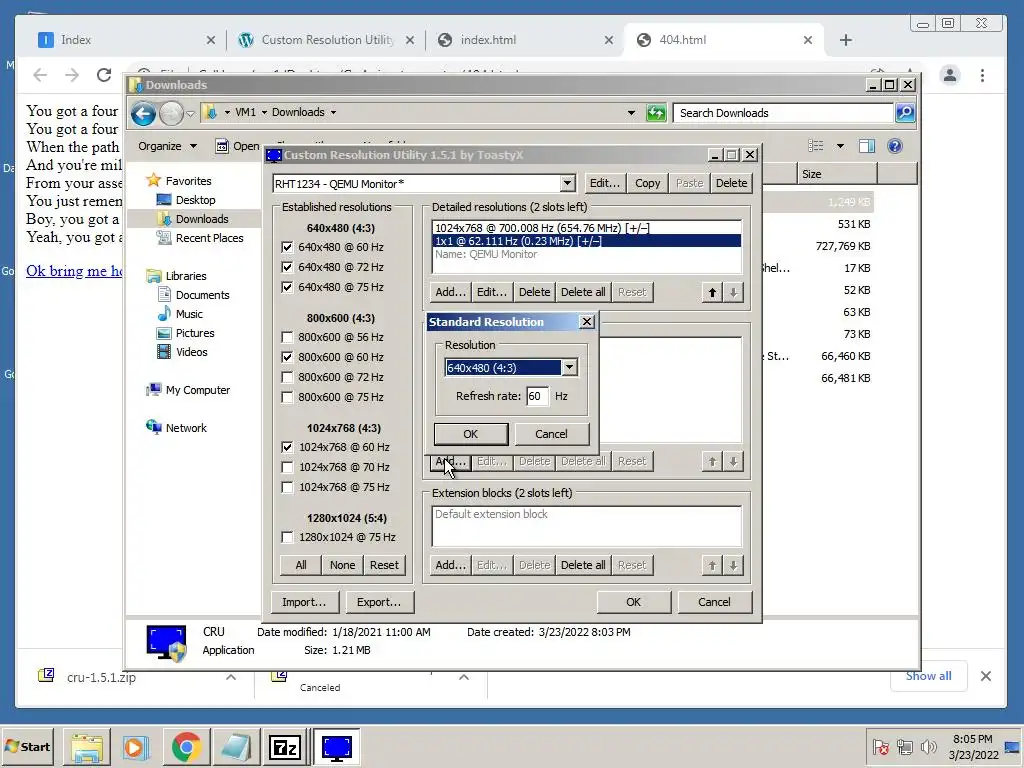Uncheck 1024x768 @ 60 Hz resolution
The image size is (1024, 768).
tap(287, 447)
